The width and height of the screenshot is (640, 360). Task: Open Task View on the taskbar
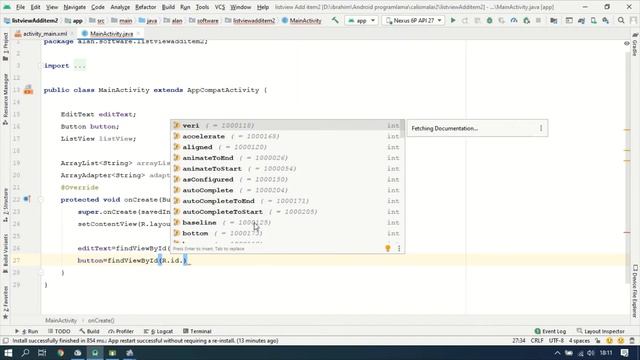(x=42, y=353)
